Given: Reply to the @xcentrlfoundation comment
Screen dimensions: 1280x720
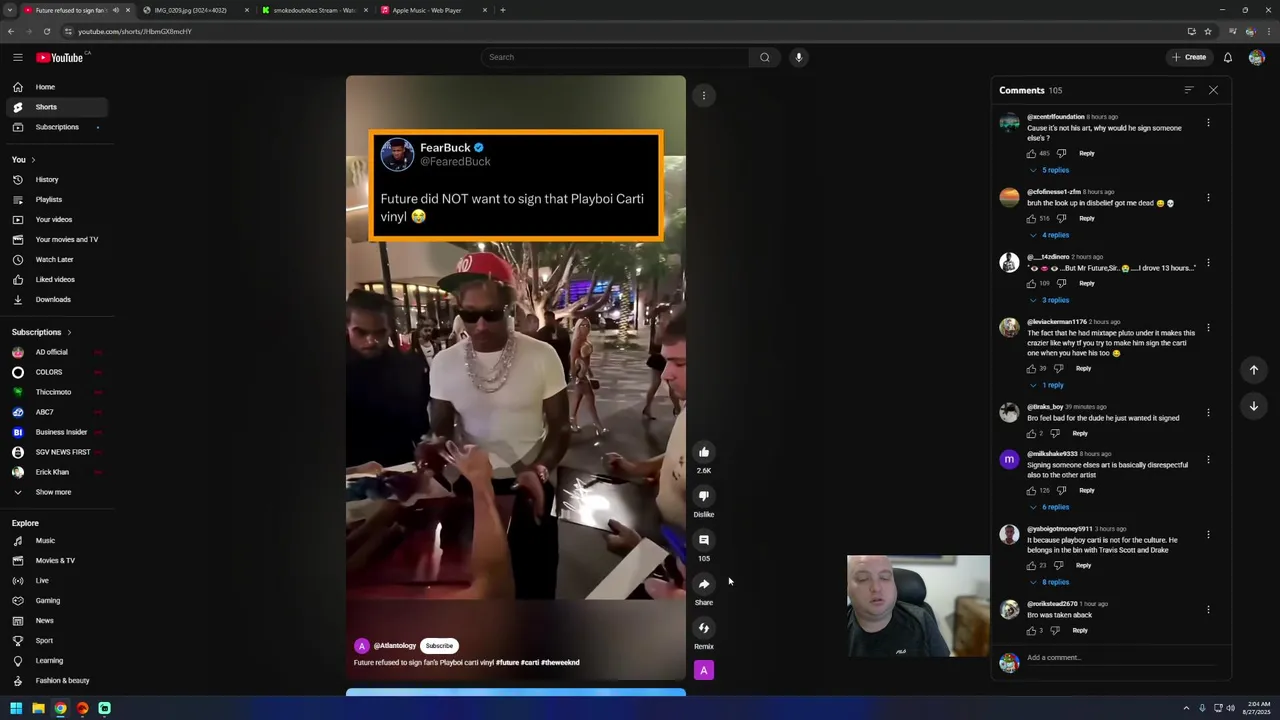Looking at the screenshot, I should (x=1087, y=153).
